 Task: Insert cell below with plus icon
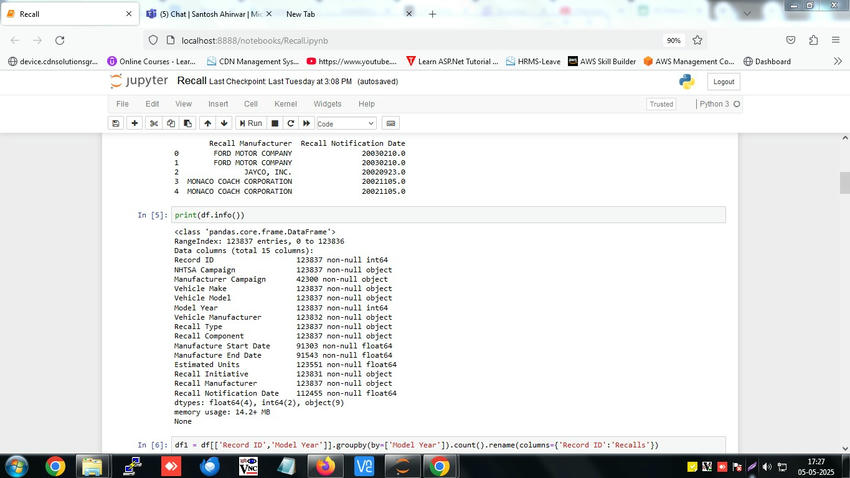point(134,124)
